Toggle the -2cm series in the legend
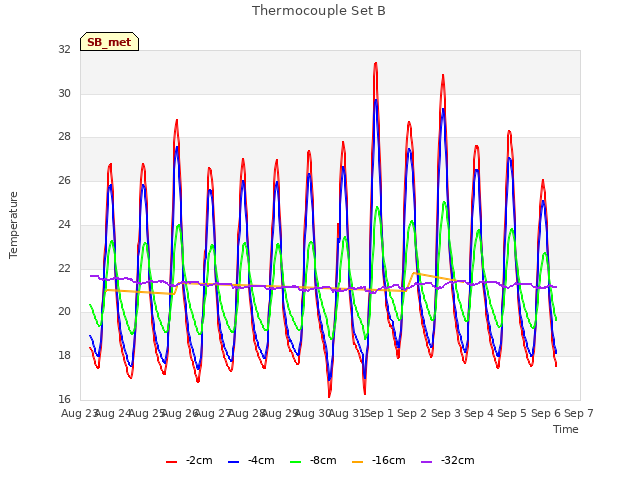Image resolution: width=640 pixels, height=480 pixels. (x=189, y=461)
